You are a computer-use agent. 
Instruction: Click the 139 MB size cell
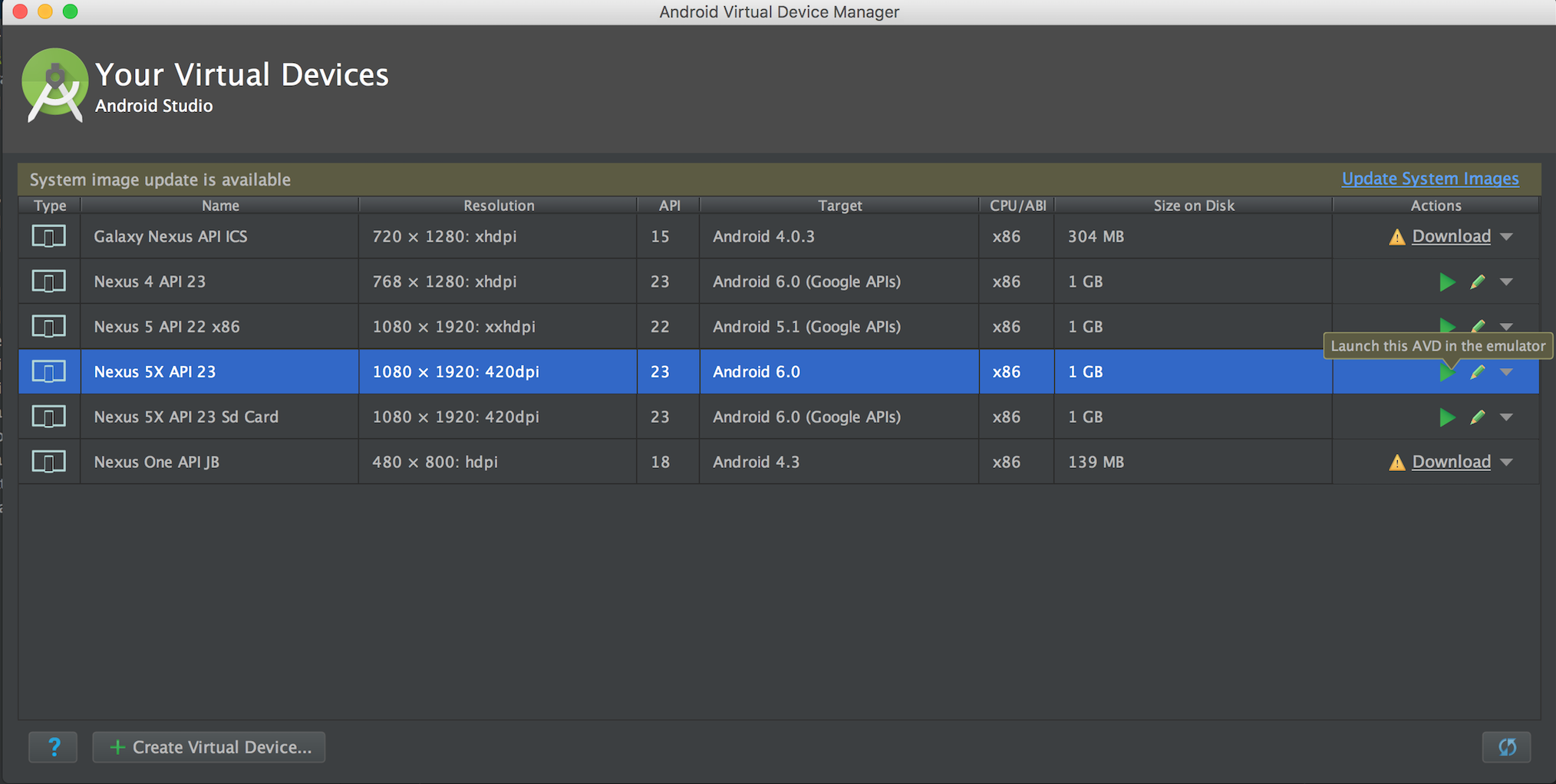click(x=1194, y=462)
